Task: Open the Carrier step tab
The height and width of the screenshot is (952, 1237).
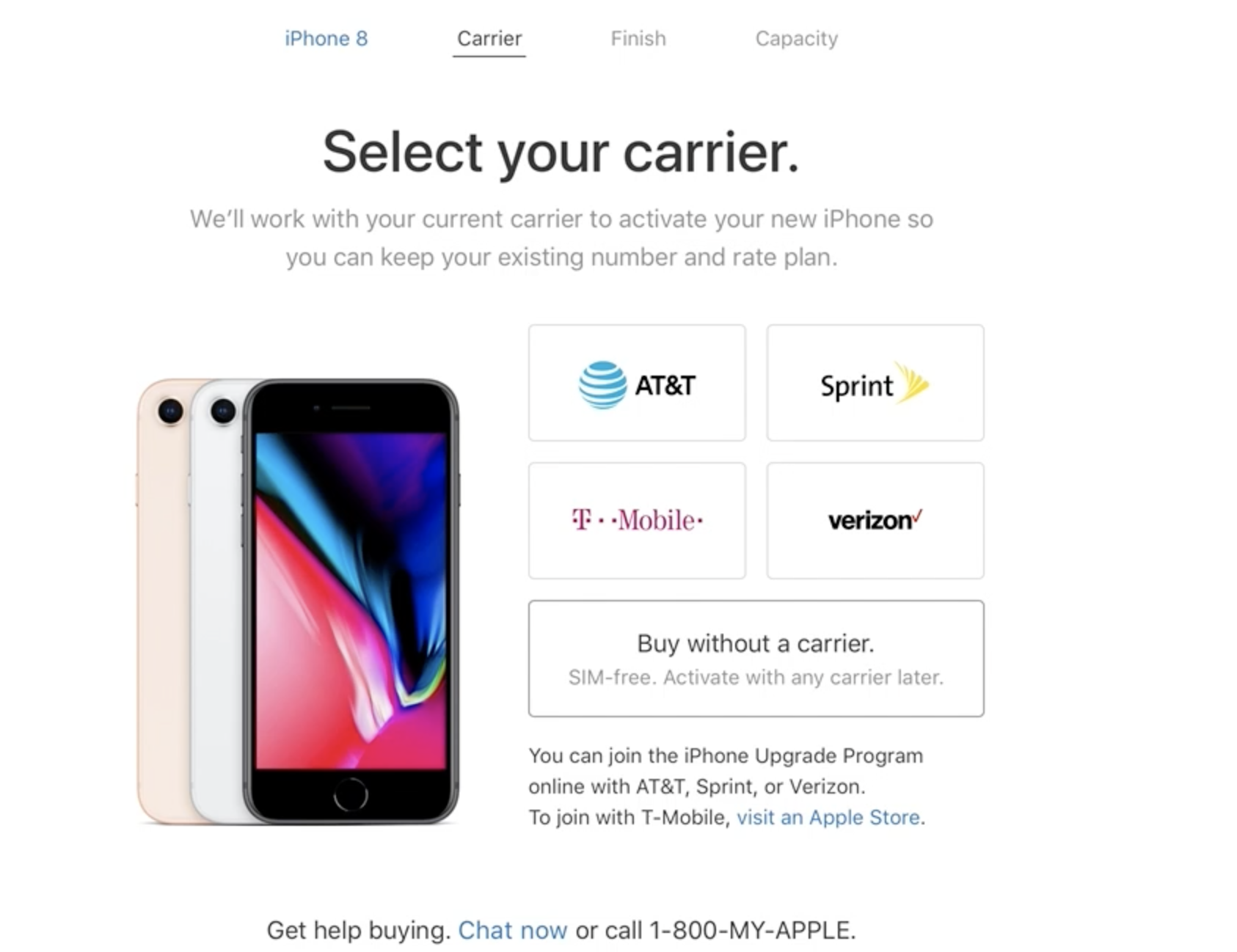Action: tap(489, 38)
